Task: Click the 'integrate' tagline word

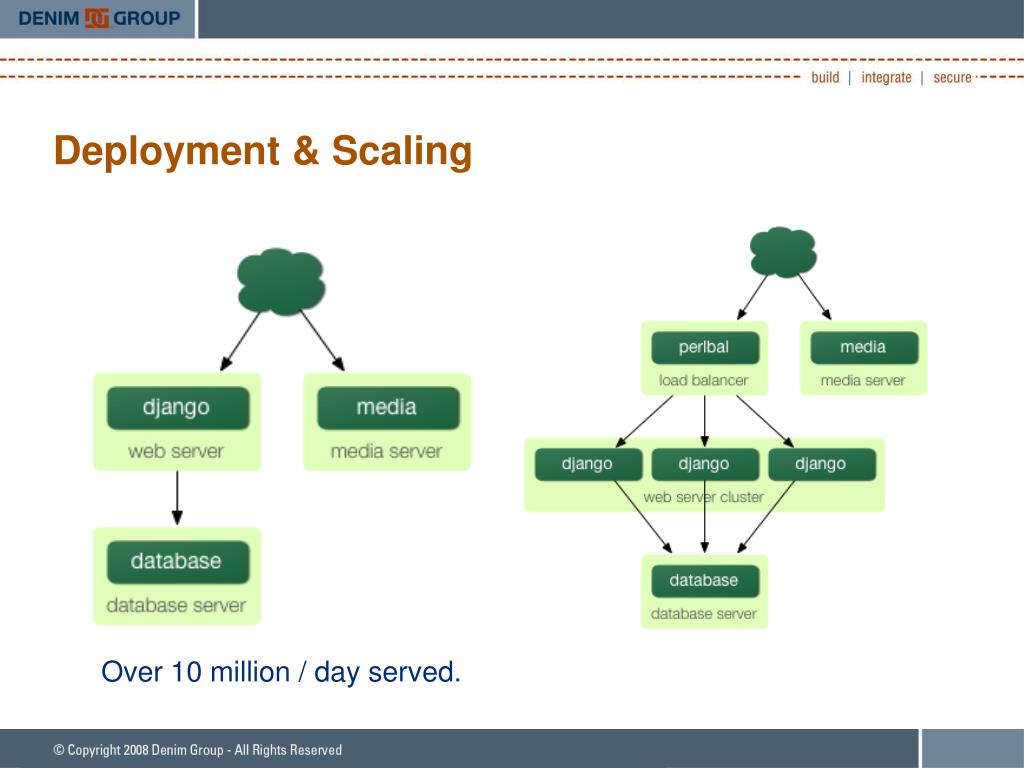Action: (x=886, y=77)
